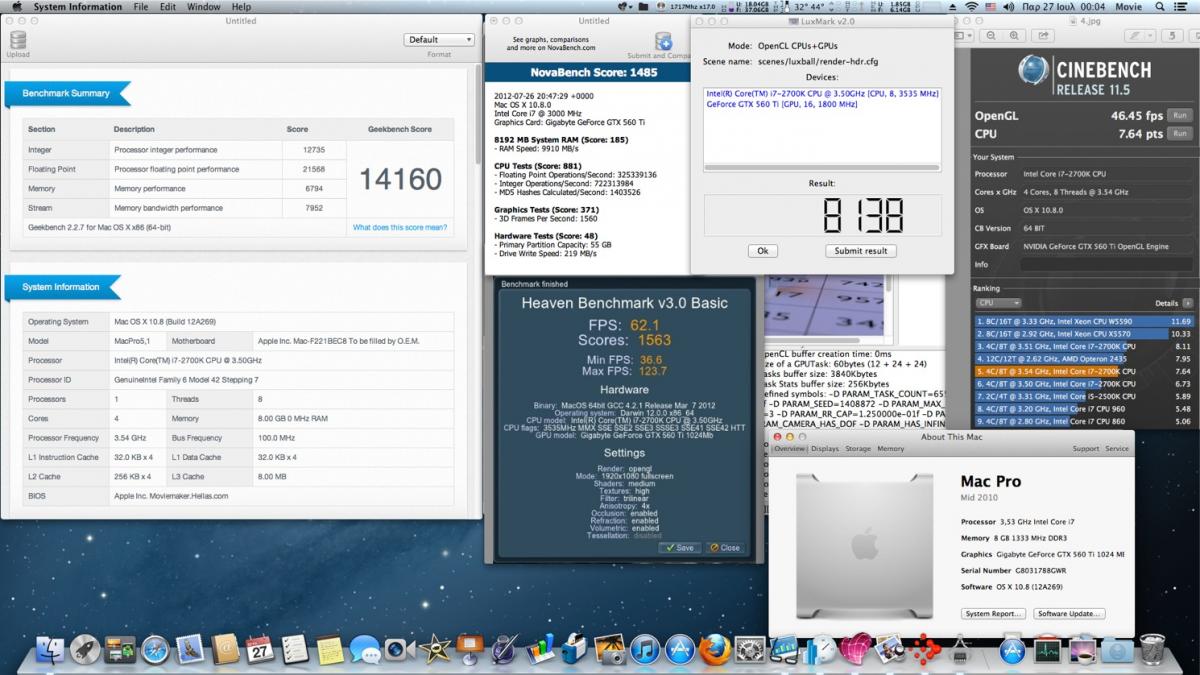1200x675 pixels.
Task: Click Save in Heaven Benchmark results
Action: pyautogui.click(x=680, y=548)
